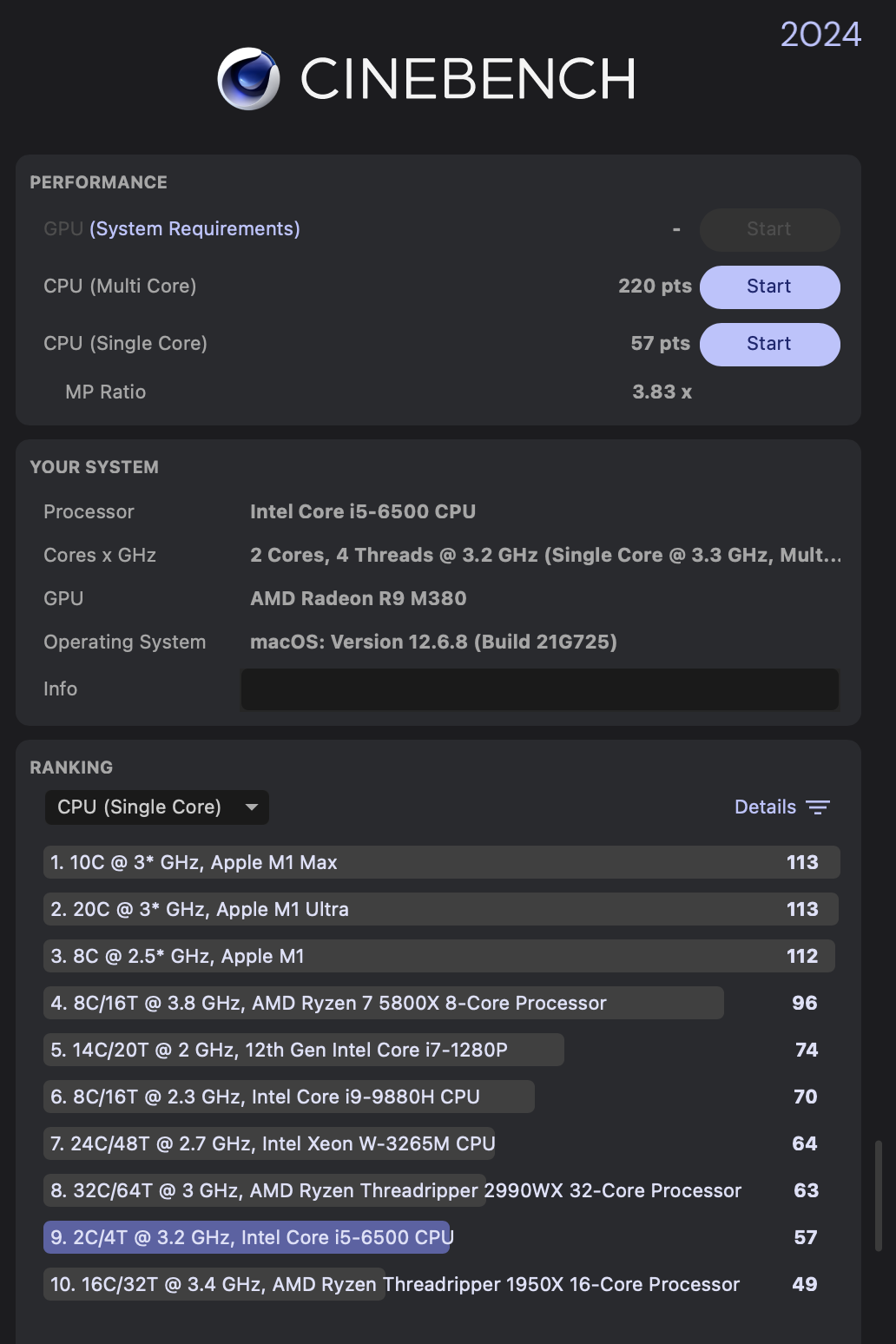Select the AMD Ryzen 7 5800X ranking bar
This screenshot has height=1344, width=896.
(383, 1003)
